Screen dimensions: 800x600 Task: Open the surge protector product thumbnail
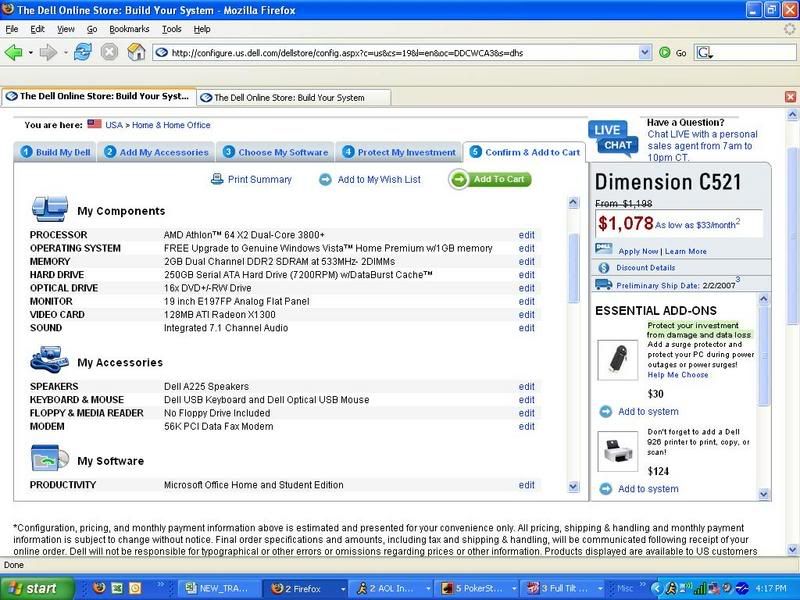[617, 360]
